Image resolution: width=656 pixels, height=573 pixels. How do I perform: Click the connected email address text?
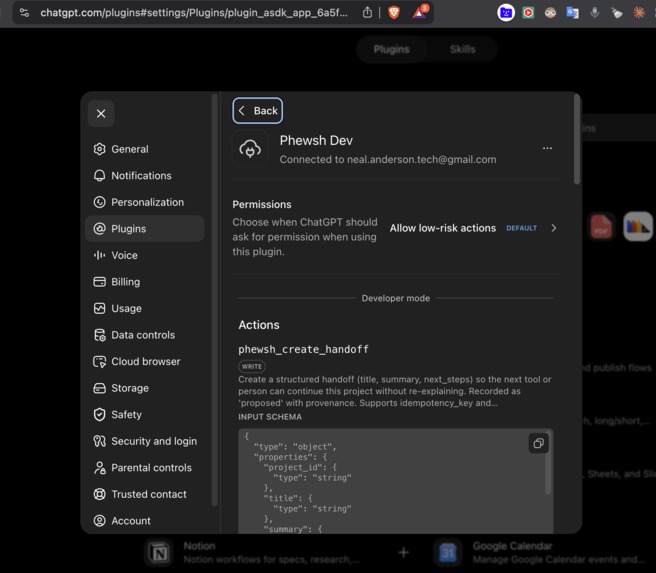pos(422,160)
